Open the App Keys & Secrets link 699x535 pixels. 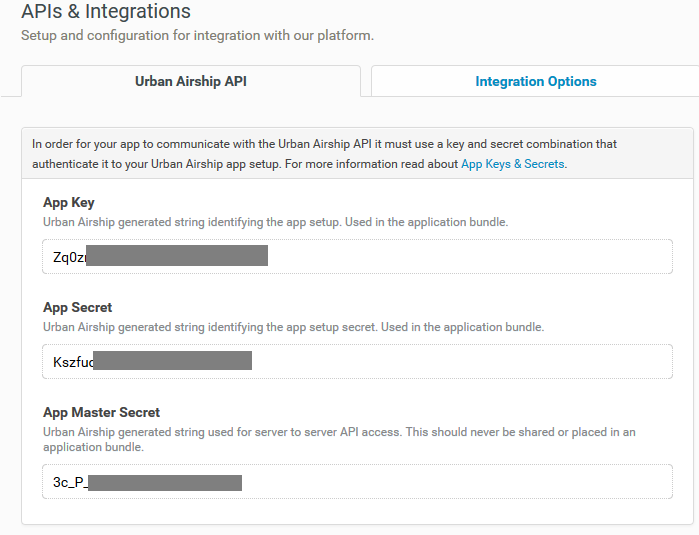pos(514,164)
